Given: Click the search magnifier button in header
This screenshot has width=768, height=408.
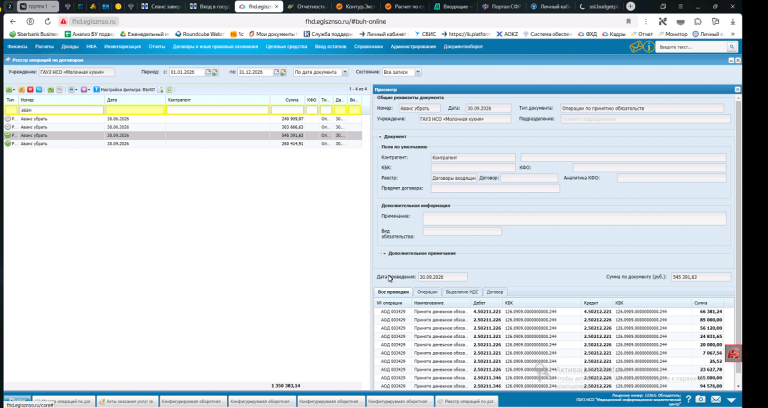Looking at the screenshot, I should coord(732,47).
